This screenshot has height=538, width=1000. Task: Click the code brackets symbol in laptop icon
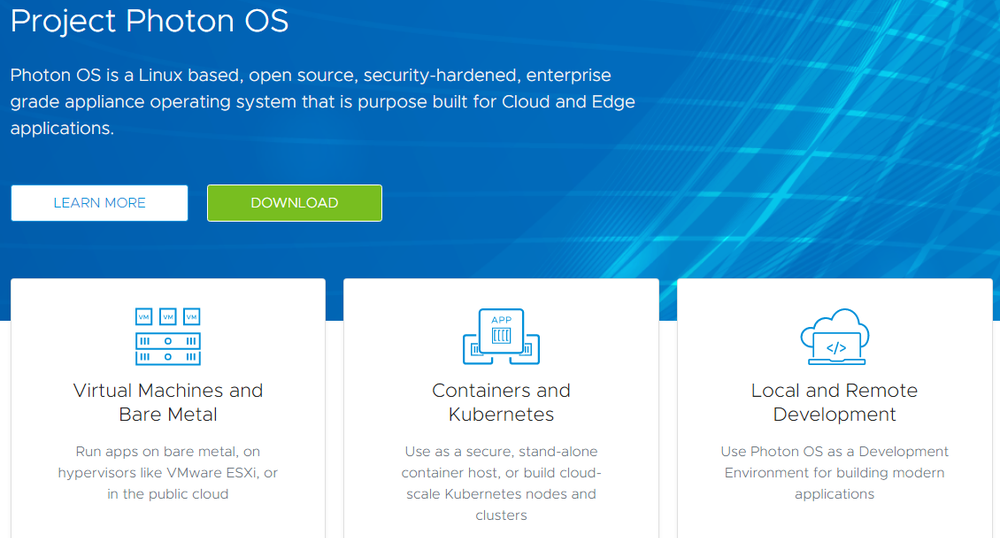(836, 348)
